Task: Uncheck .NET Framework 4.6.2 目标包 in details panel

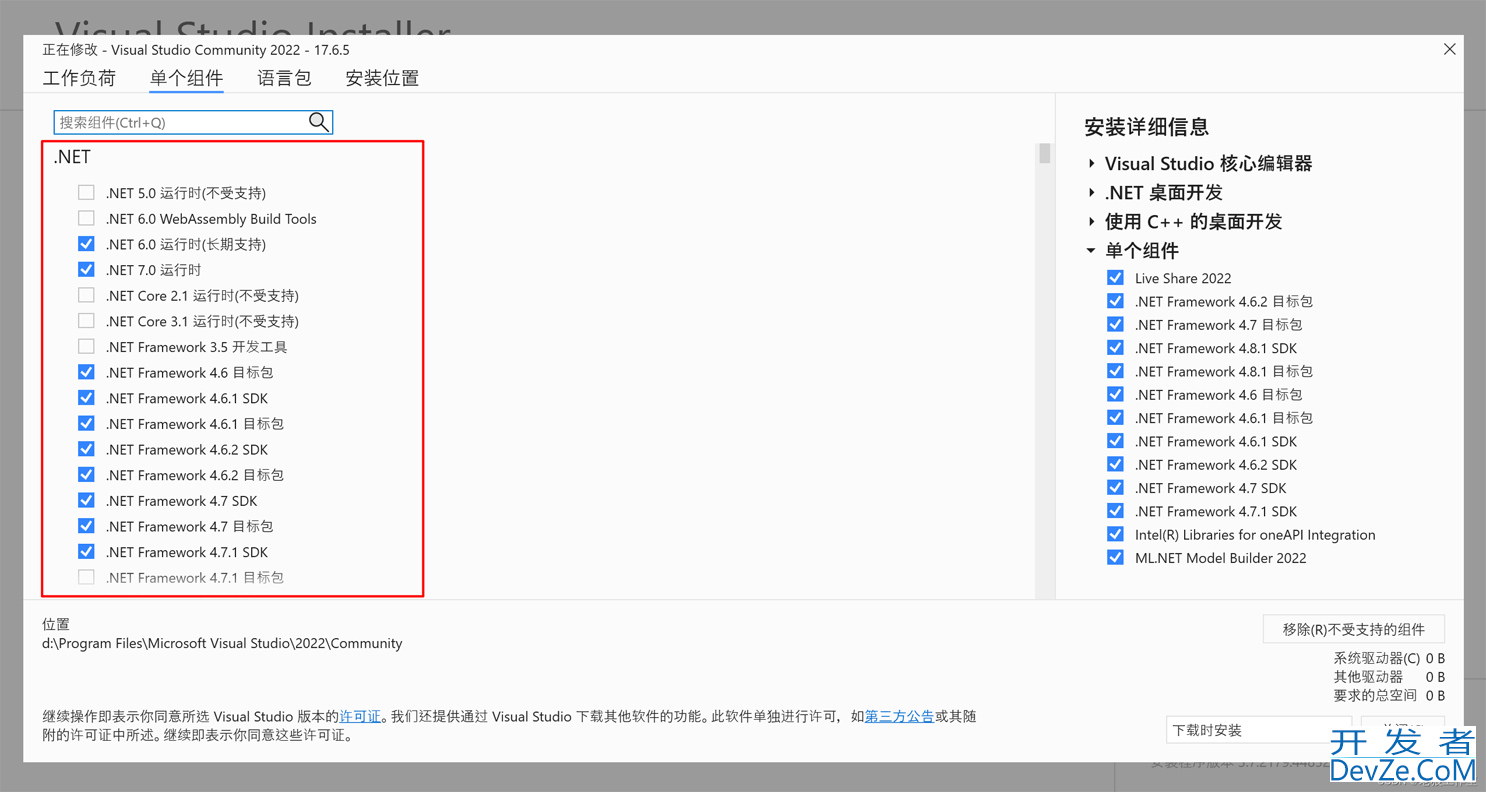Action: tap(1115, 301)
